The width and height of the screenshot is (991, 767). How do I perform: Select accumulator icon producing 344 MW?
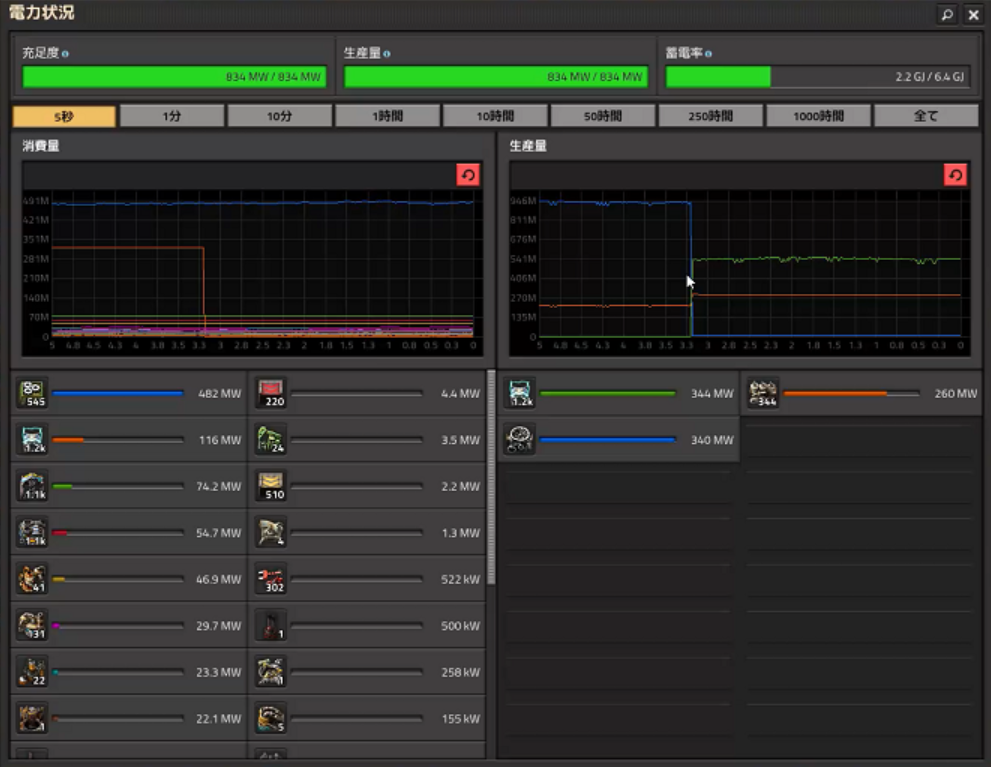(520, 393)
